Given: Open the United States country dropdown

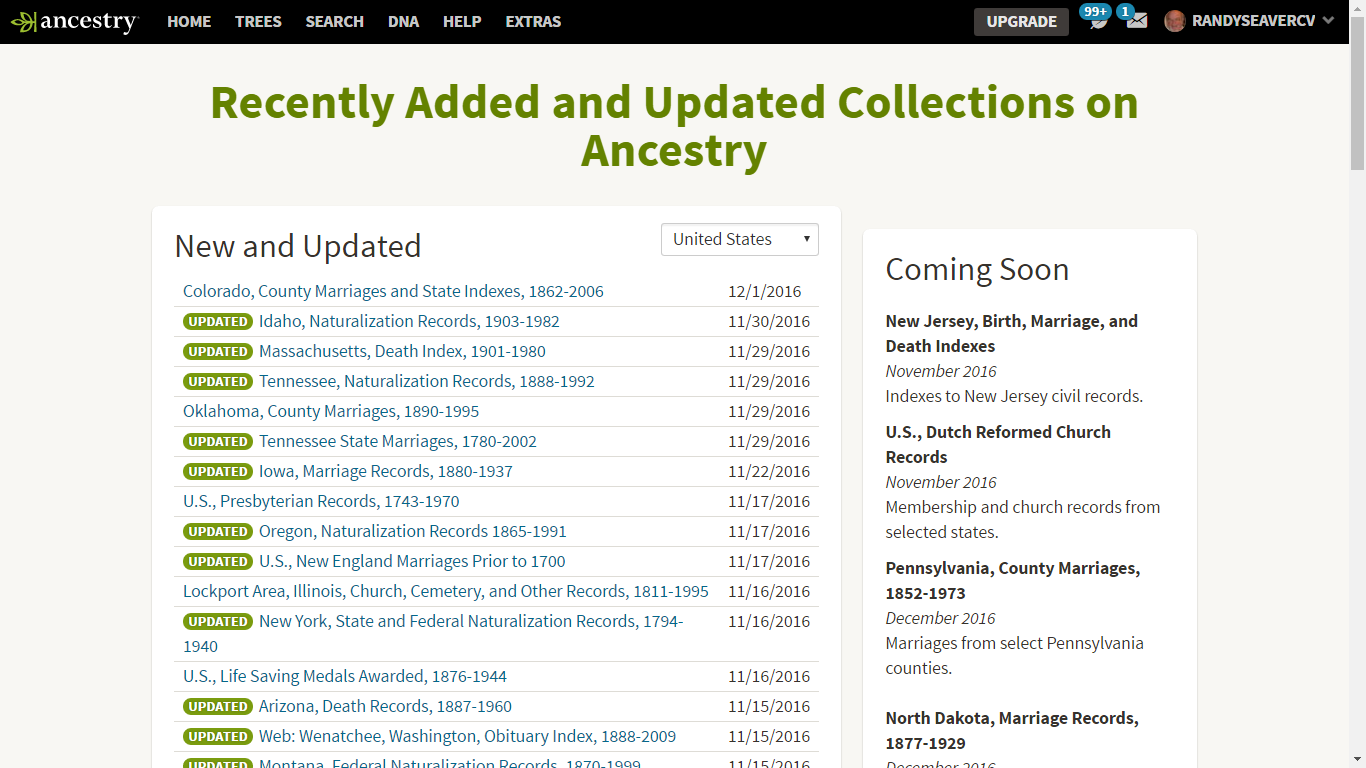Looking at the screenshot, I should (739, 239).
